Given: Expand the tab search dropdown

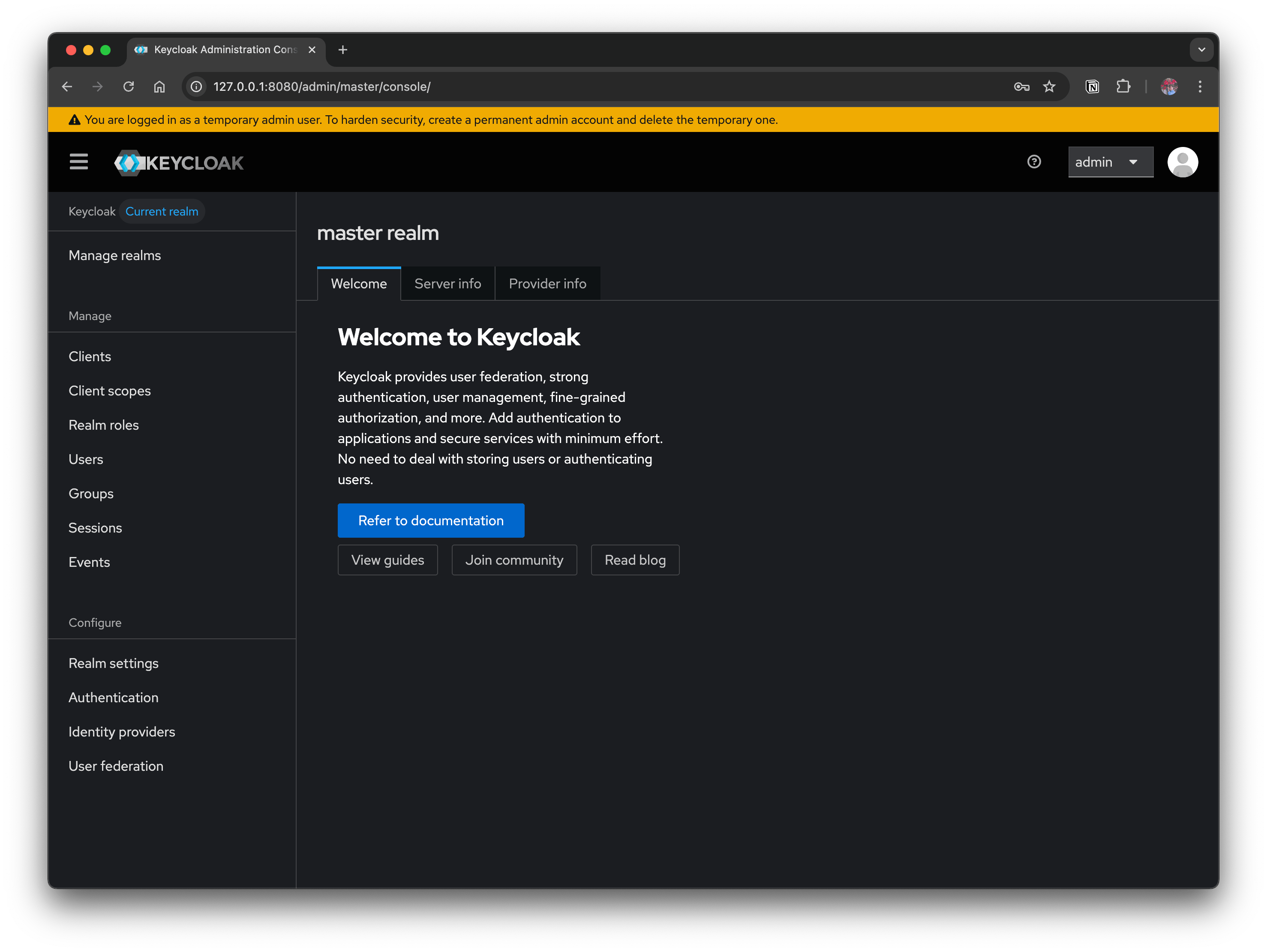Looking at the screenshot, I should (1201, 50).
